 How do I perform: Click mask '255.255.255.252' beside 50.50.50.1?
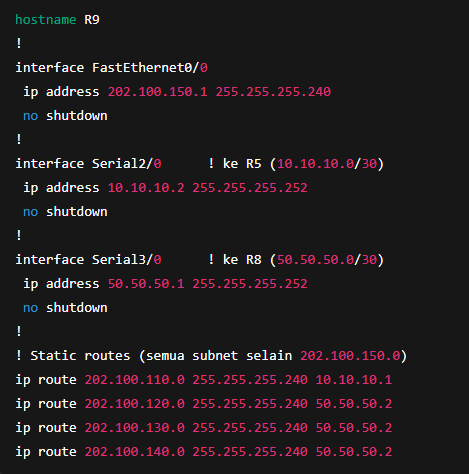pyautogui.click(x=250, y=284)
